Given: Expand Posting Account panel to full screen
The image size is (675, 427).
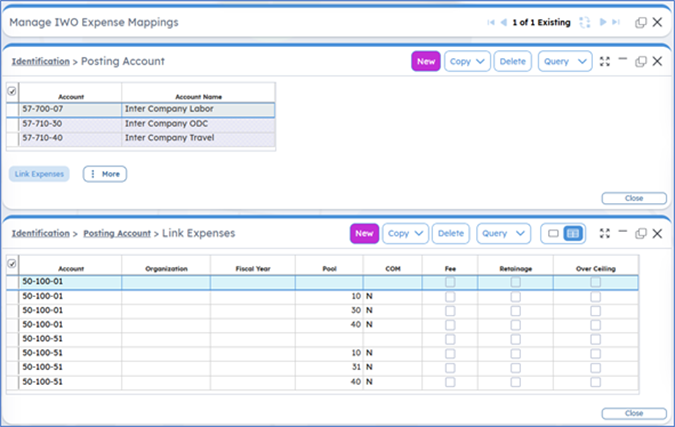Looking at the screenshot, I should 604,61.
